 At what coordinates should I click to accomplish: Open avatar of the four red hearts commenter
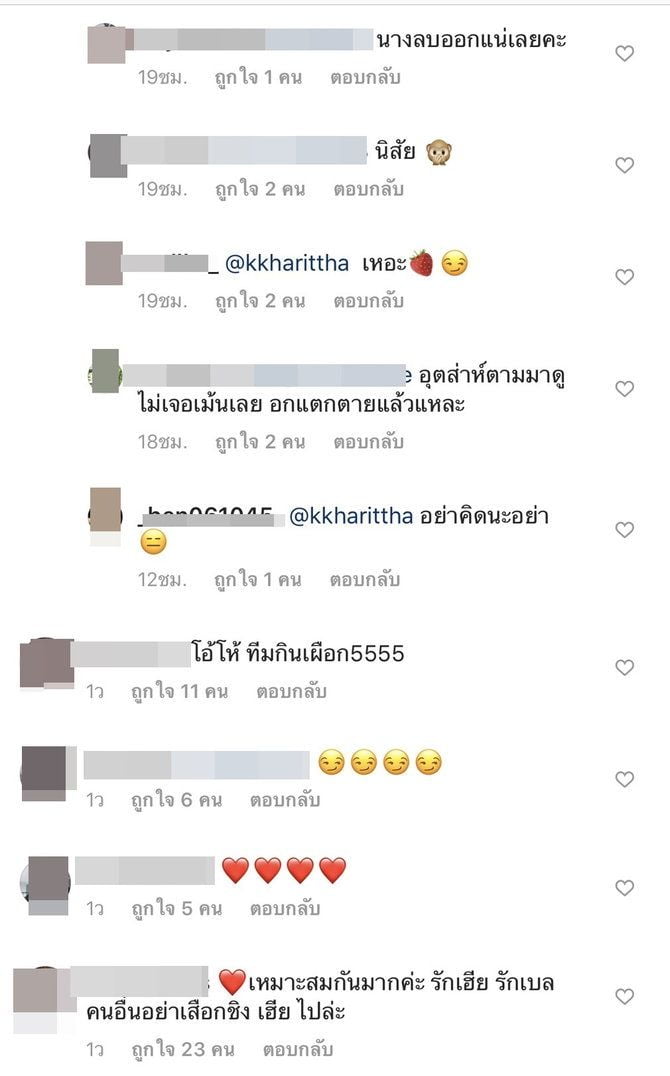[x=45, y=885]
